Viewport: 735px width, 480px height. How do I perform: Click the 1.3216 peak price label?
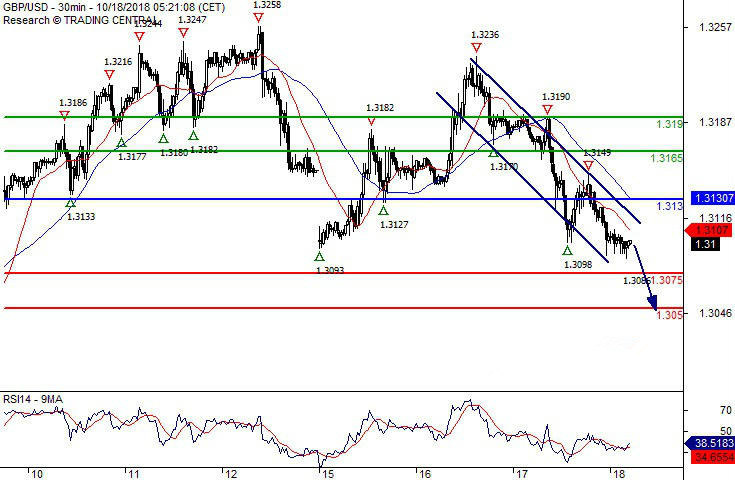tap(118, 62)
